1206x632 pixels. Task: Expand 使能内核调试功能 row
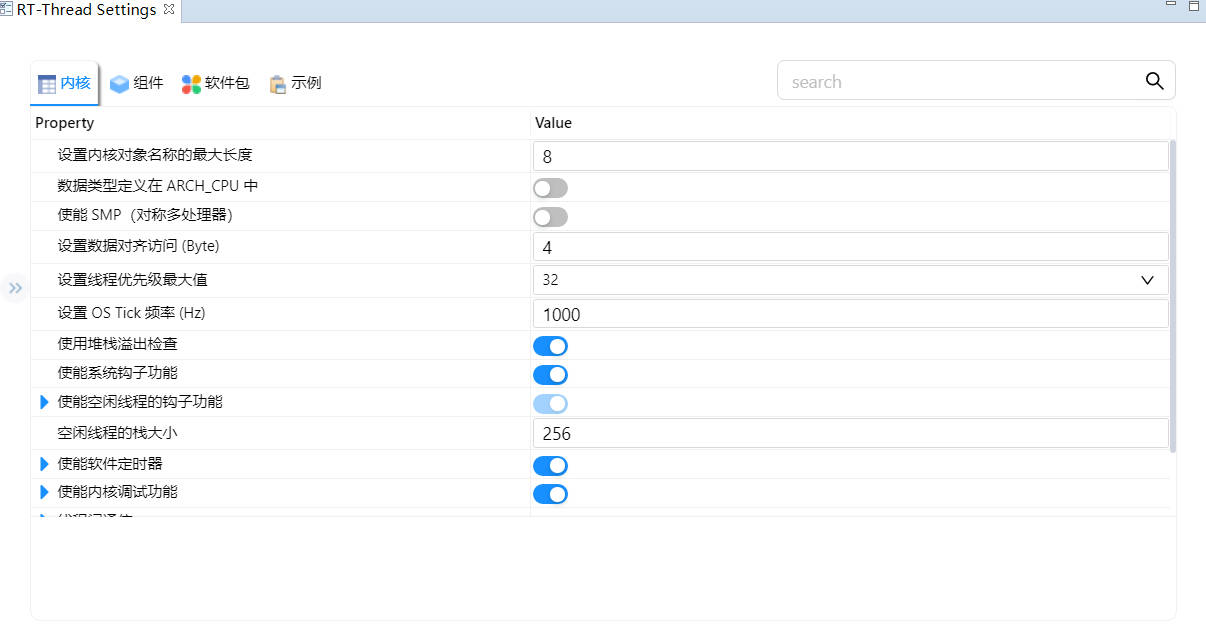coord(44,492)
